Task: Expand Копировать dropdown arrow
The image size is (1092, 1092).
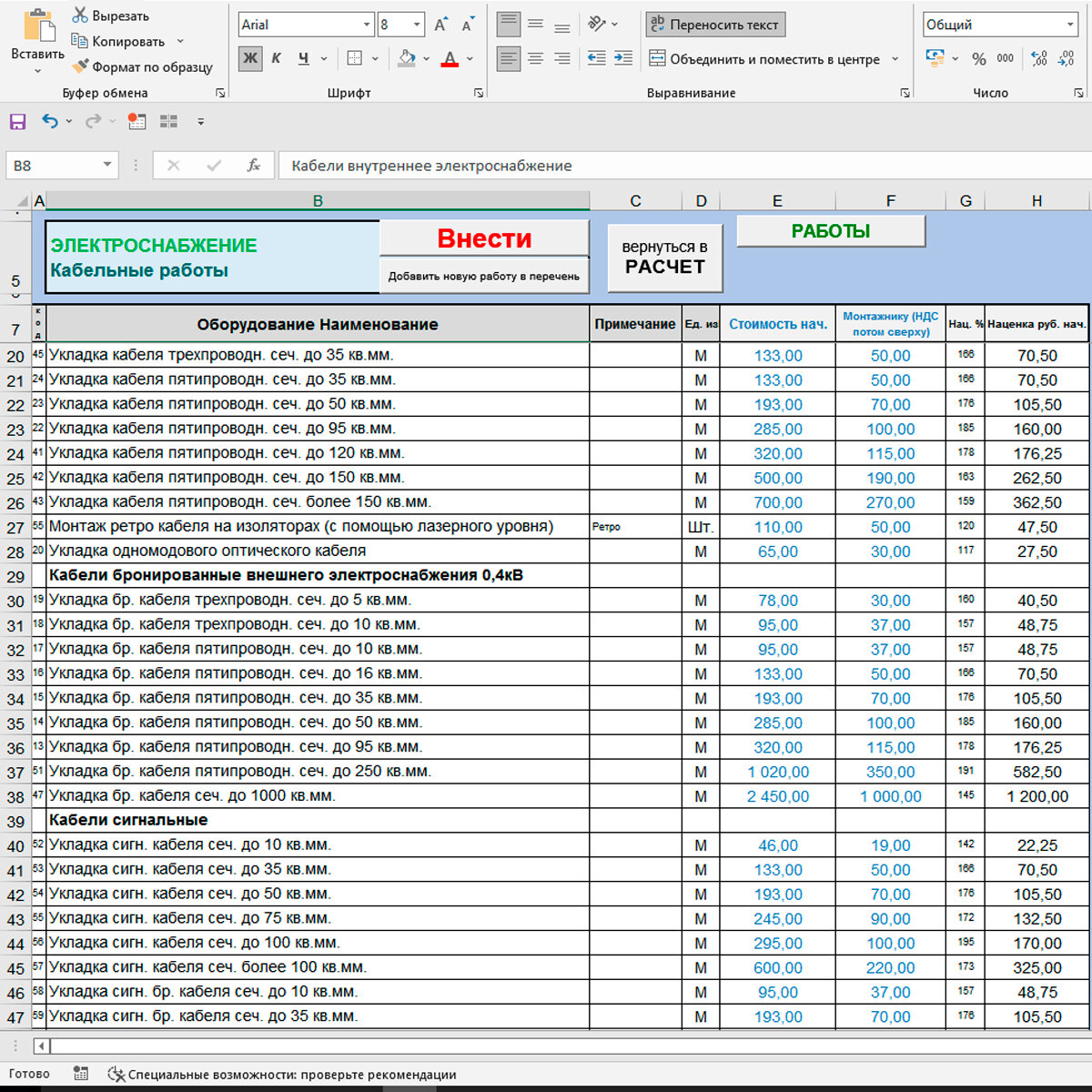Action: [x=180, y=41]
